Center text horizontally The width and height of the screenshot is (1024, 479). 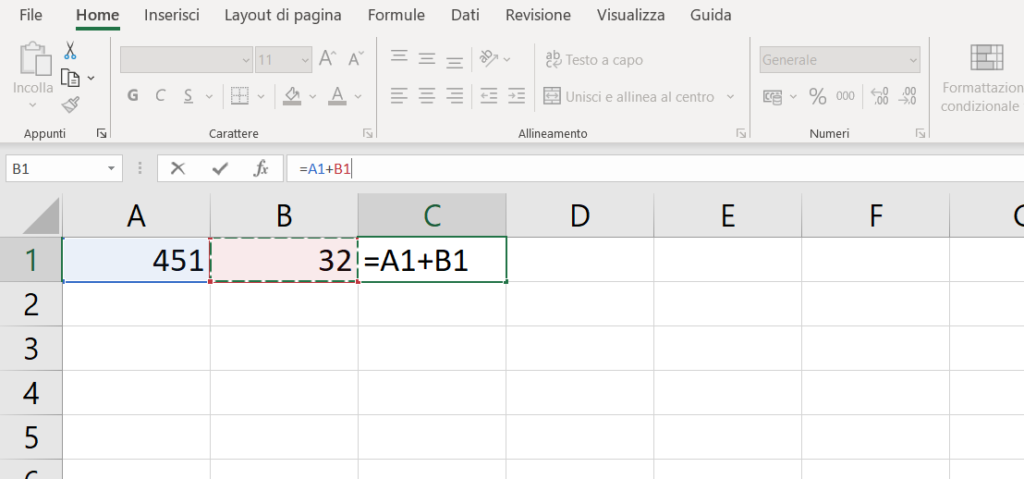[x=426, y=97]
